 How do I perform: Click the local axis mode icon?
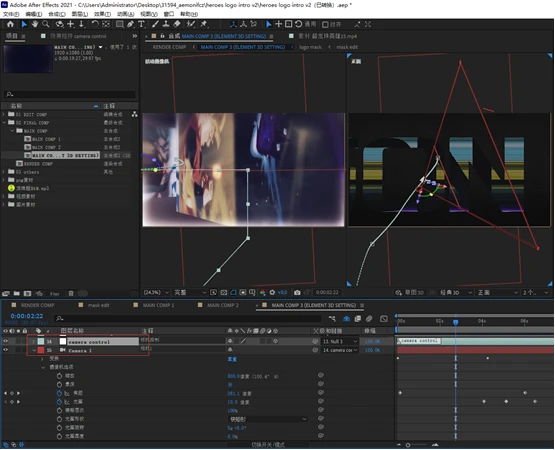click(x=233, y=24)
